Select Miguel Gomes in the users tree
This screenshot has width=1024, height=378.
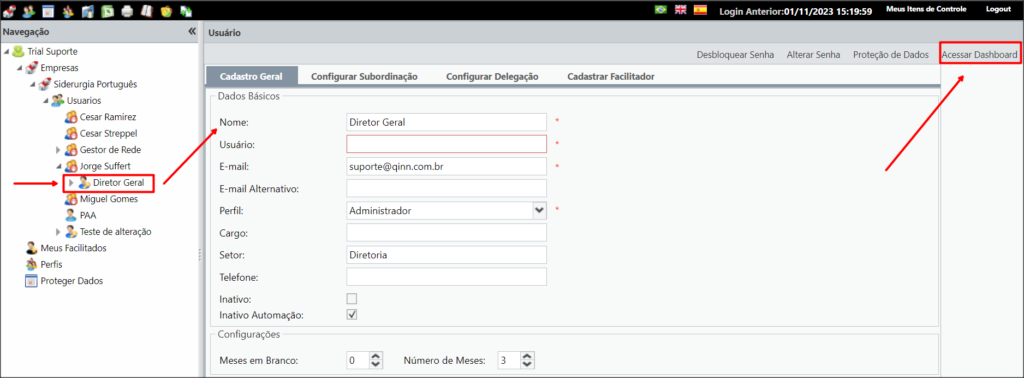point(108,199)
